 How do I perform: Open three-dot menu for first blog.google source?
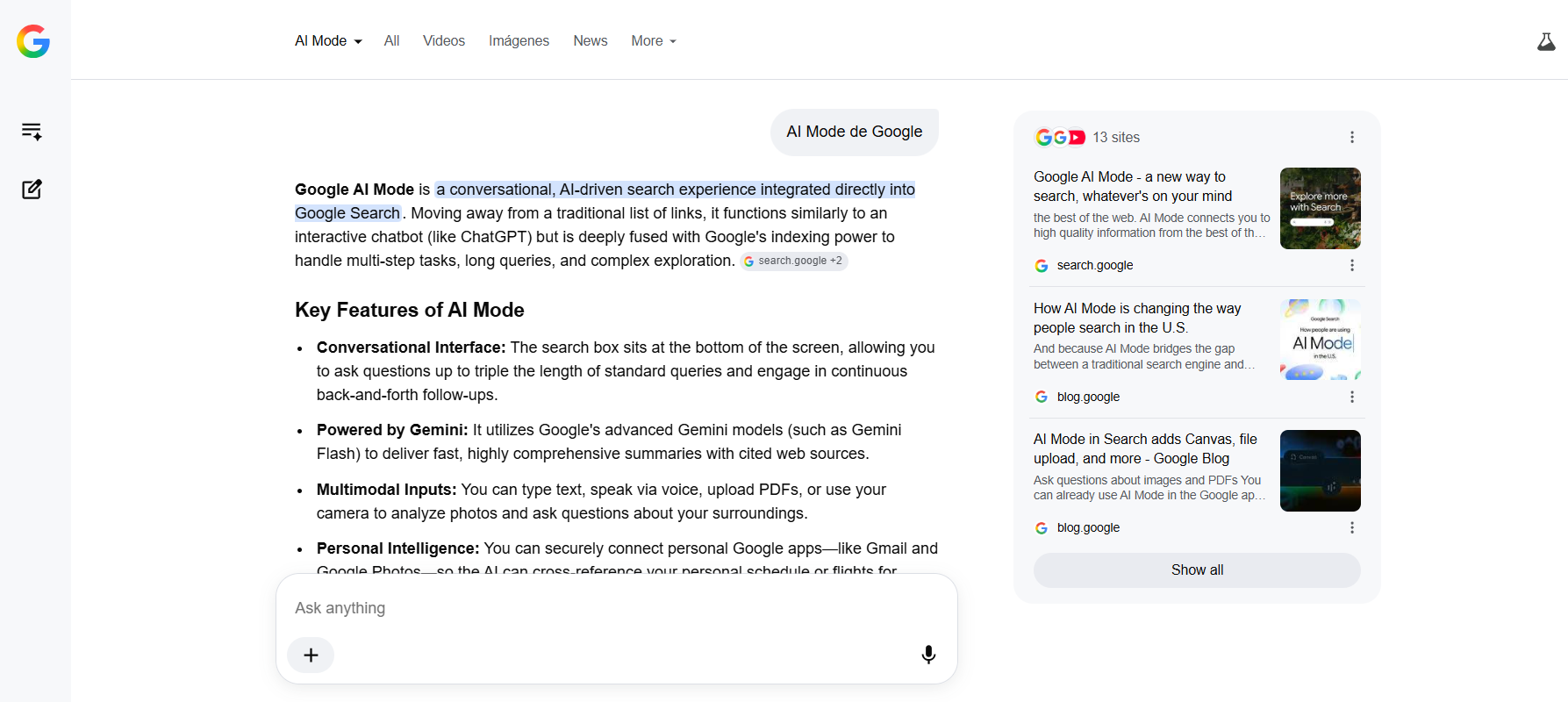point(1352,397)
